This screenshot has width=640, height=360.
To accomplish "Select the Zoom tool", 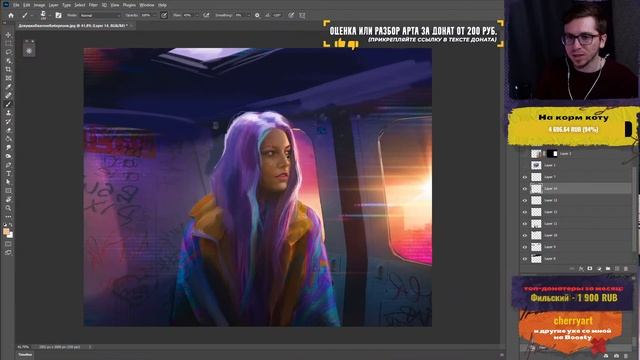I will pos(8,208).
